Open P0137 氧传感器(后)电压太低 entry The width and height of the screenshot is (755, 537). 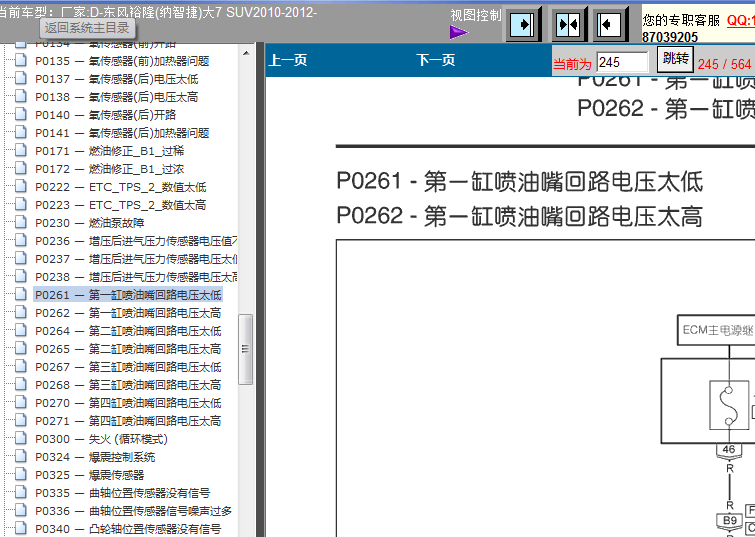point(117,79)
